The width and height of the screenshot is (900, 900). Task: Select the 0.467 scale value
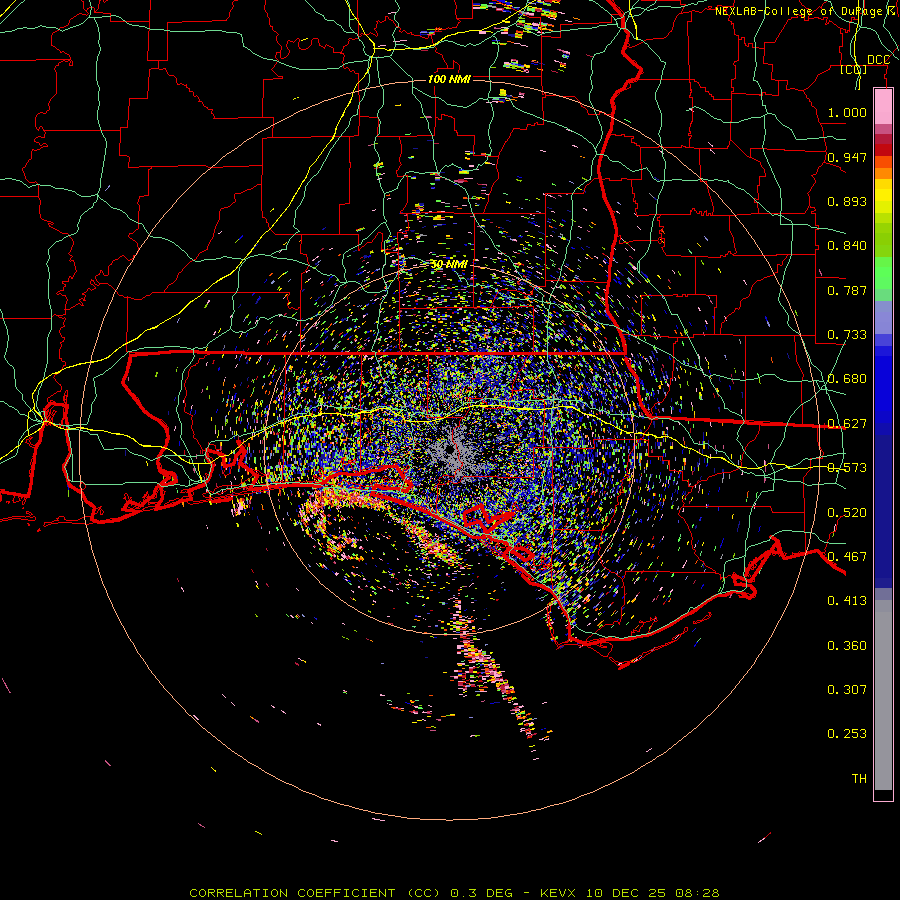point(847,557)
